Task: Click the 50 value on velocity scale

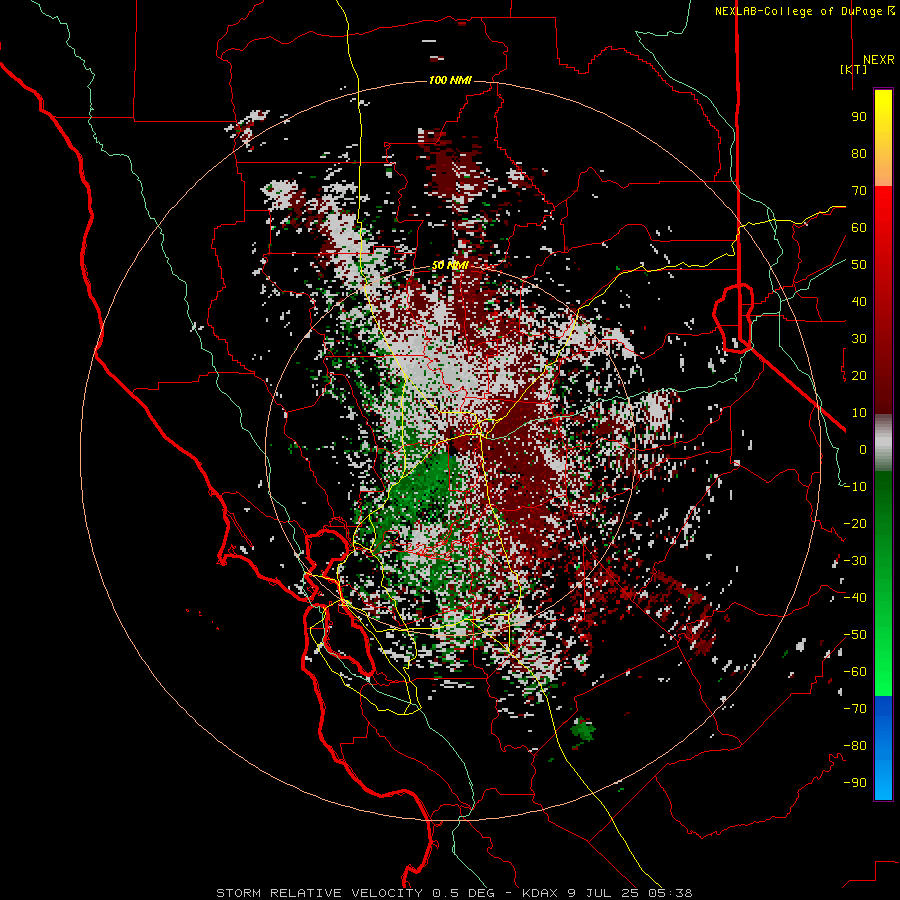Action: 859,265
